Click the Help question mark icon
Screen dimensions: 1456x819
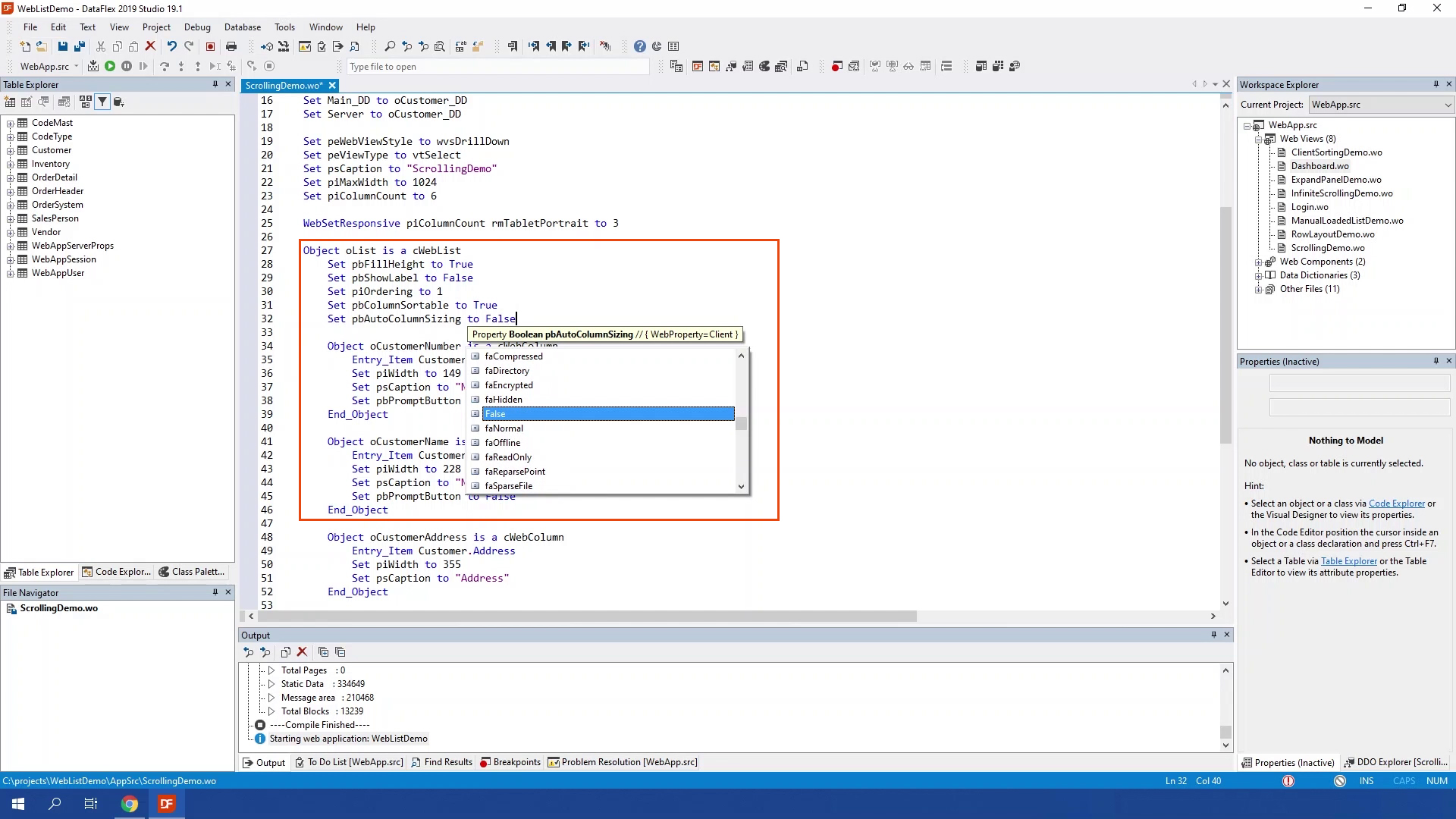tap(640, 46)
